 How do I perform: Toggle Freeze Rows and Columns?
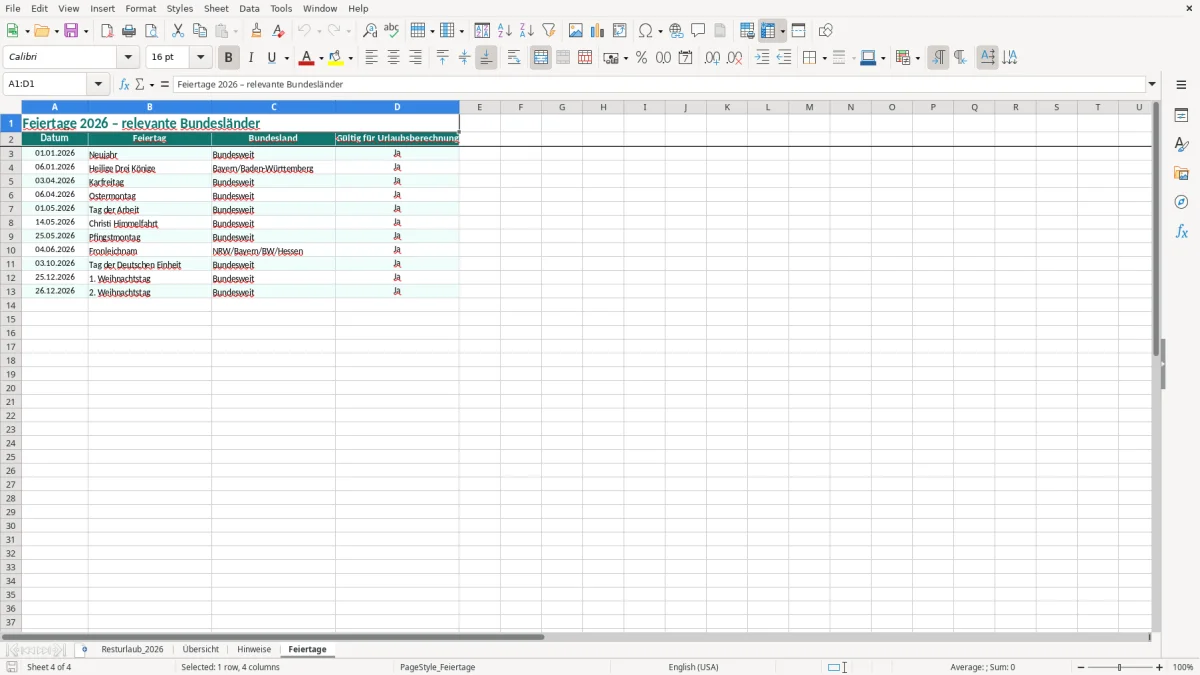(768, 31)
